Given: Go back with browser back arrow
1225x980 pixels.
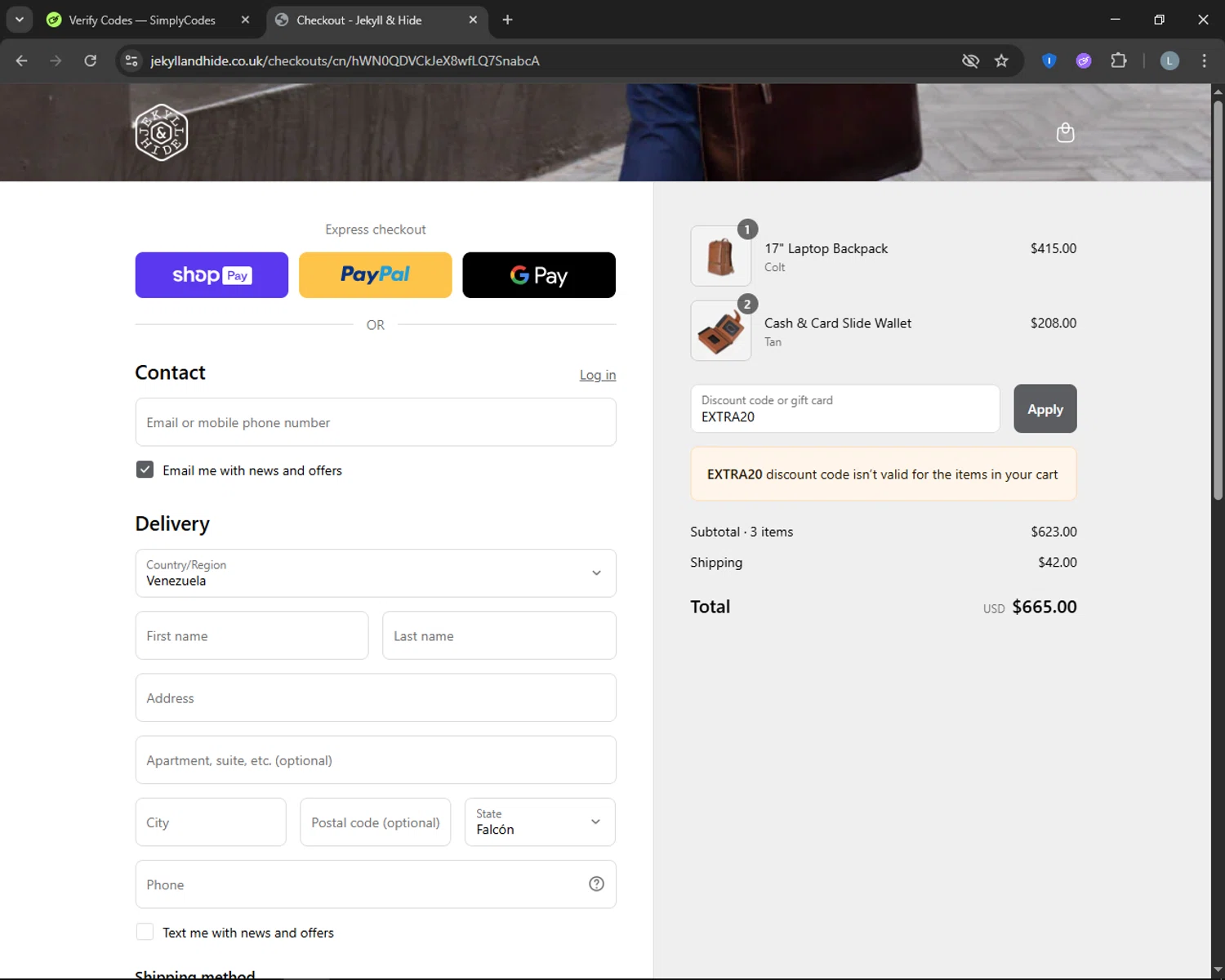Looking at the screenshot, I should click(x=22, y=60).
